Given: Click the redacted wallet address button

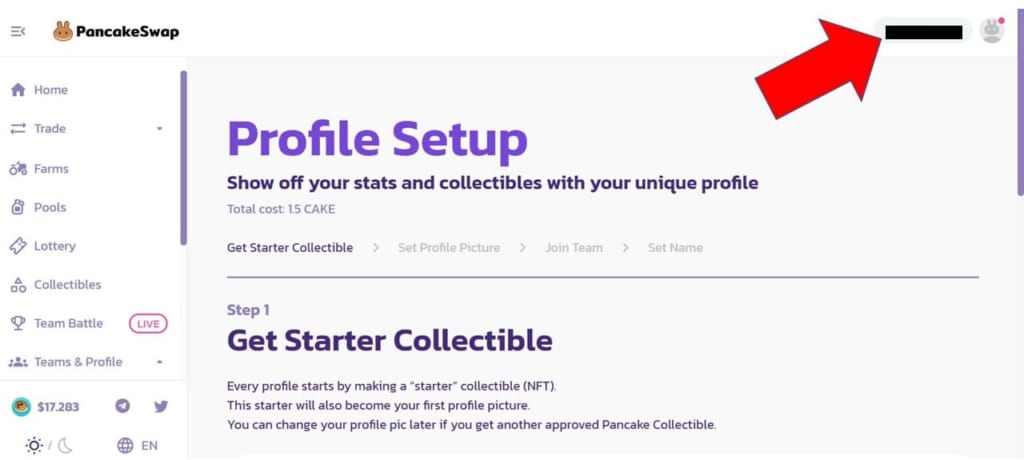Looking at the screenshot, I should 923,31.
